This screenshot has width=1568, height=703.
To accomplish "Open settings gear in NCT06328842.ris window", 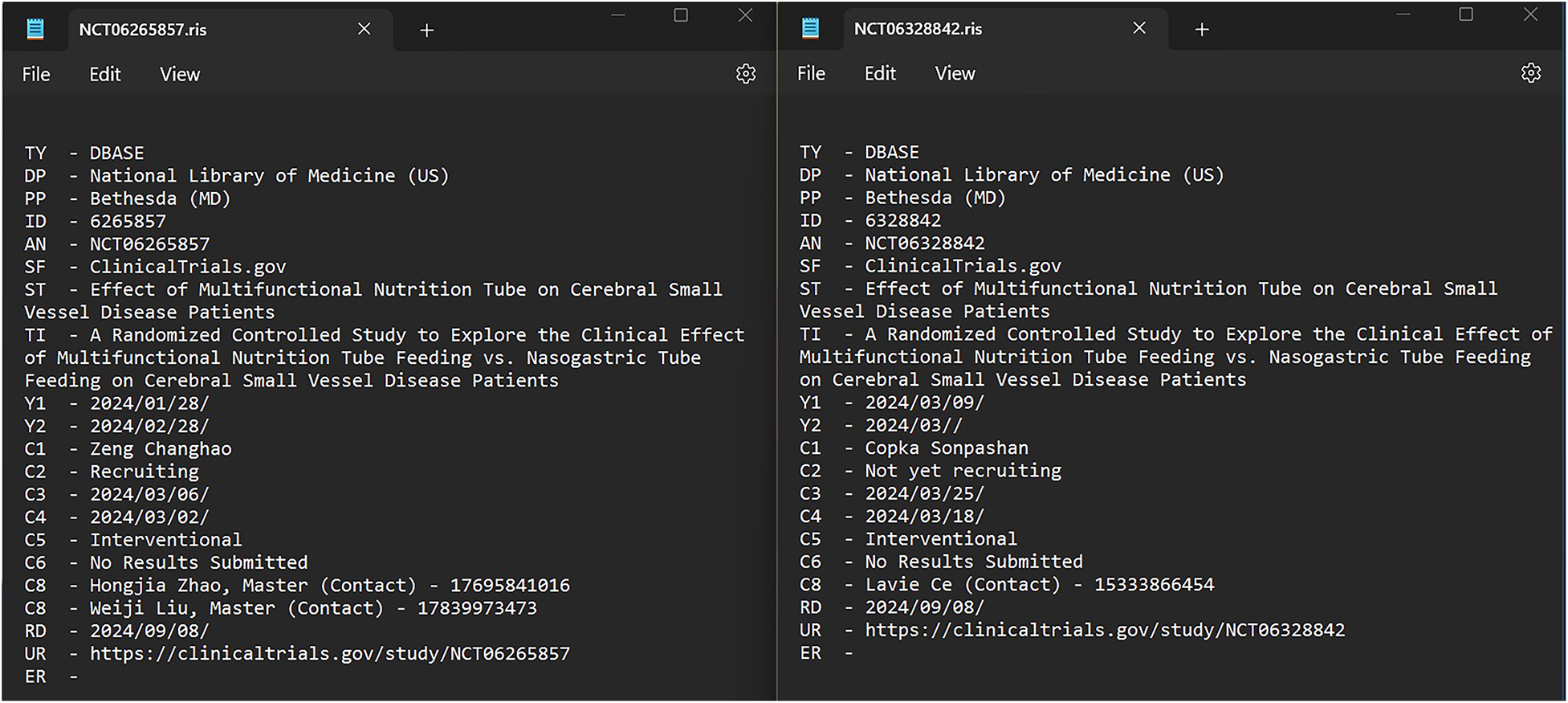I will point(1531,73).
